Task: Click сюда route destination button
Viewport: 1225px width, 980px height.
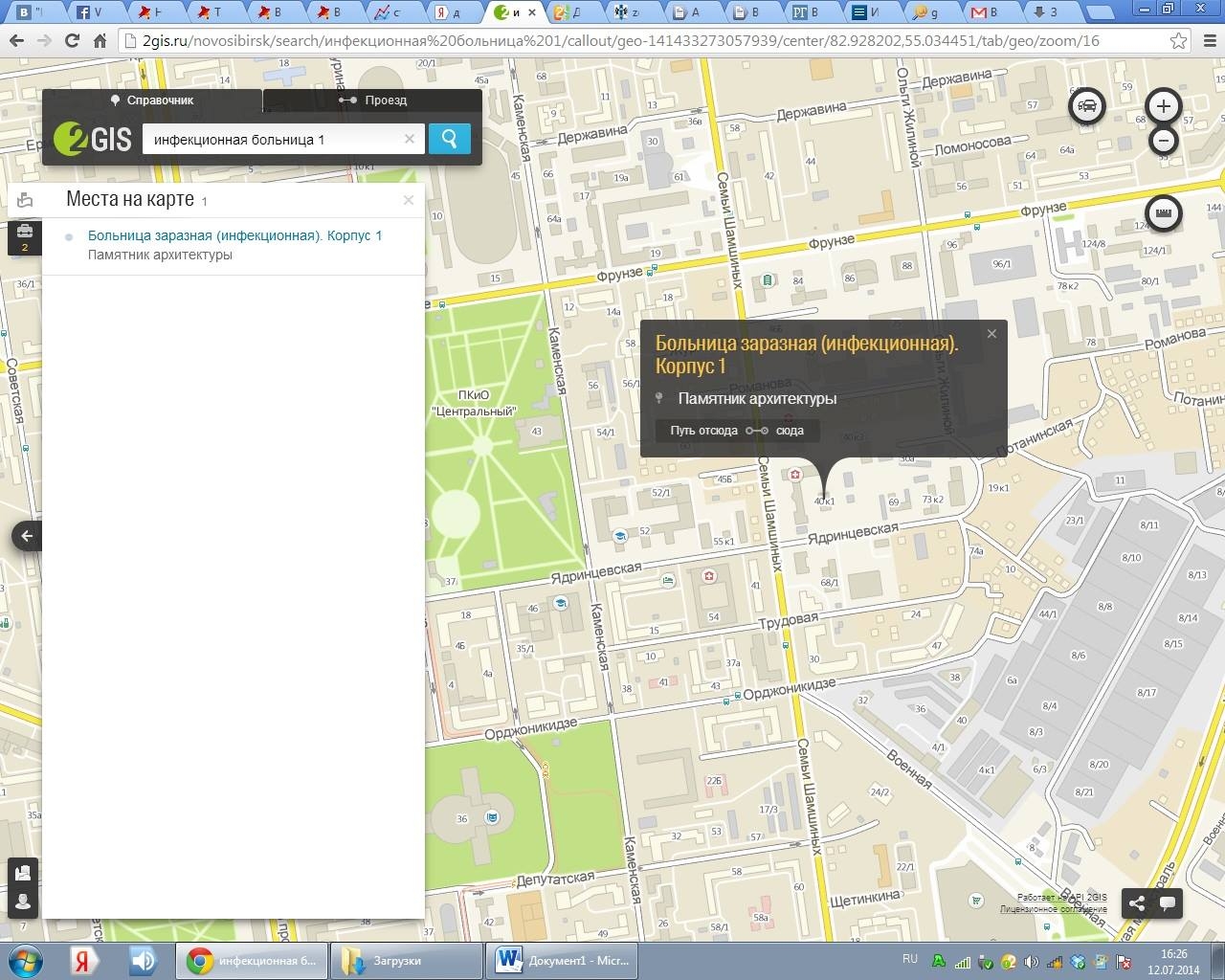Action: point(790,431)
